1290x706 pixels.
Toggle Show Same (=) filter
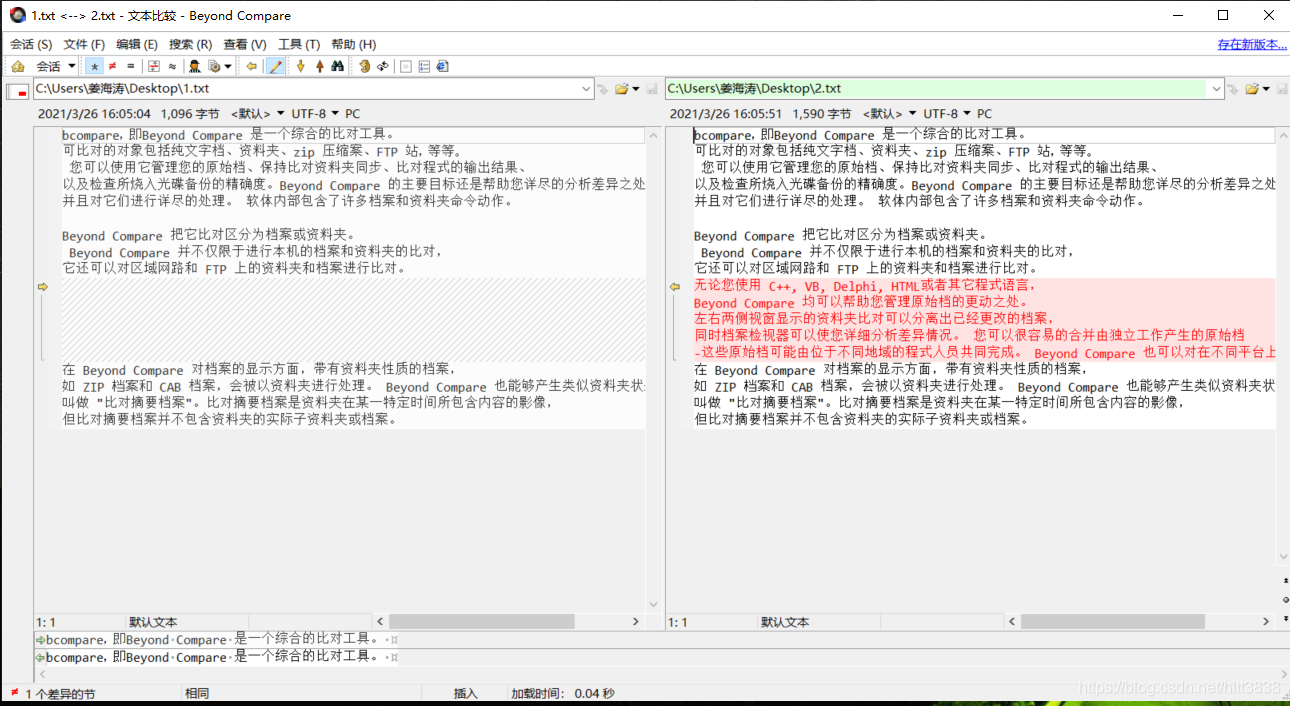click(x=130, y=67)
